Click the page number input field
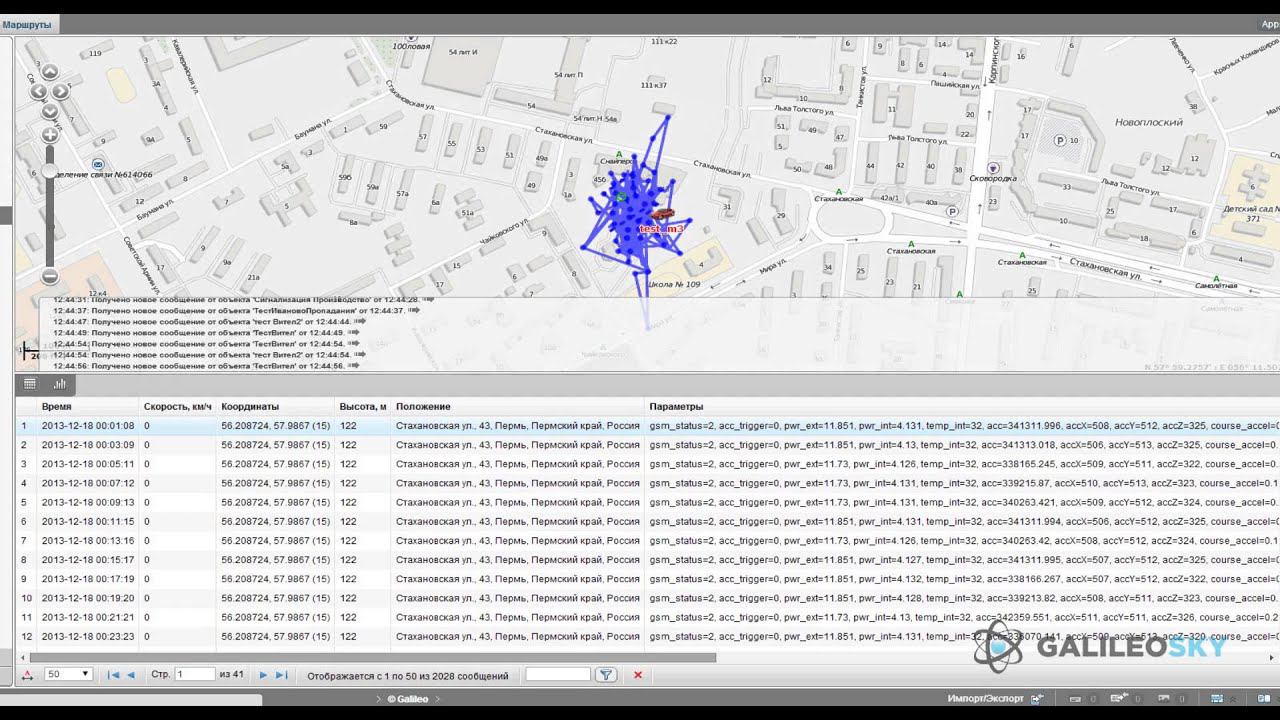This screenshot has height=720, width=1280. tap(195, 675)
